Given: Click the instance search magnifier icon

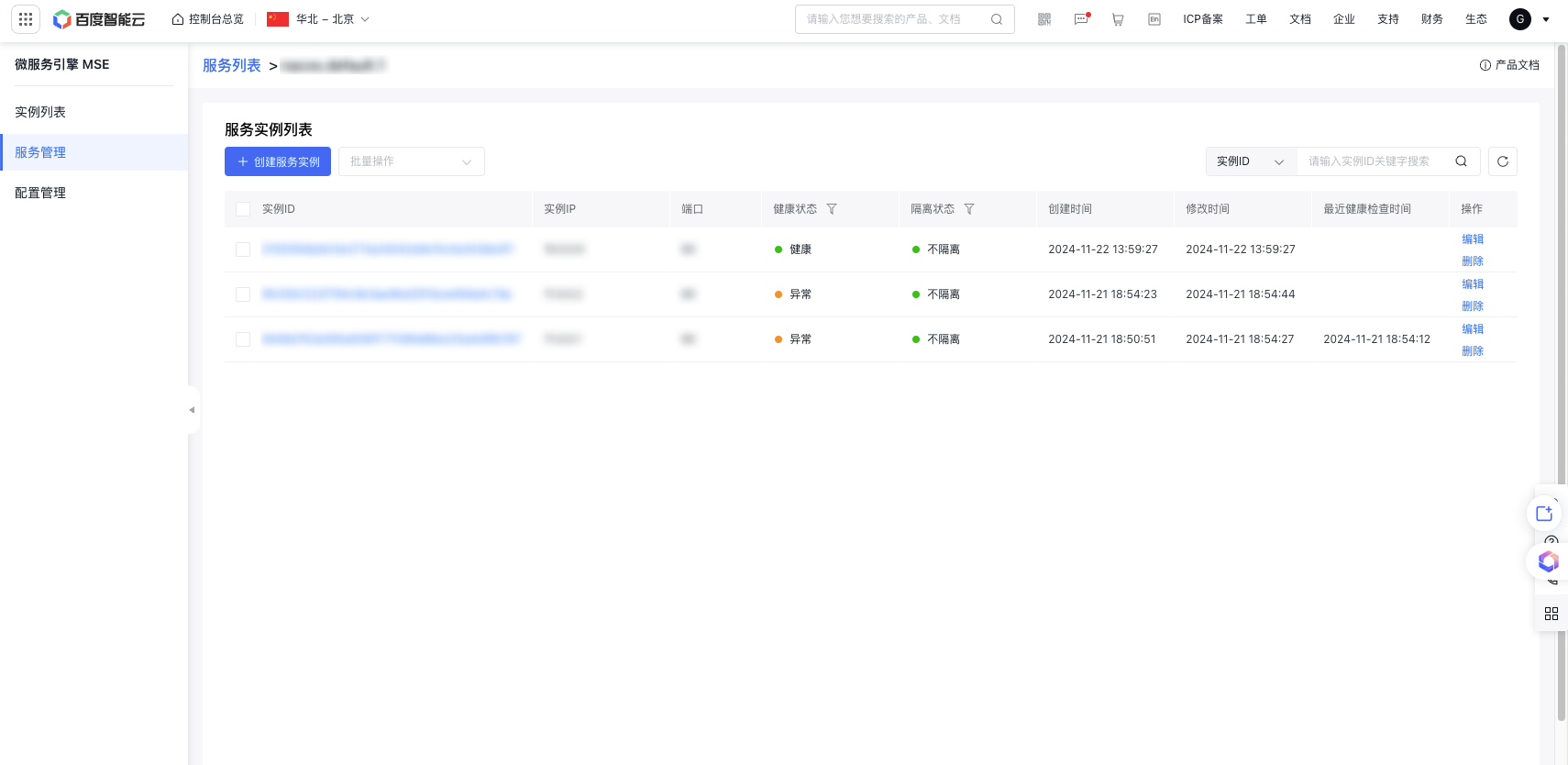Looking at the screenshot, I should click(x=1462, y=161).
